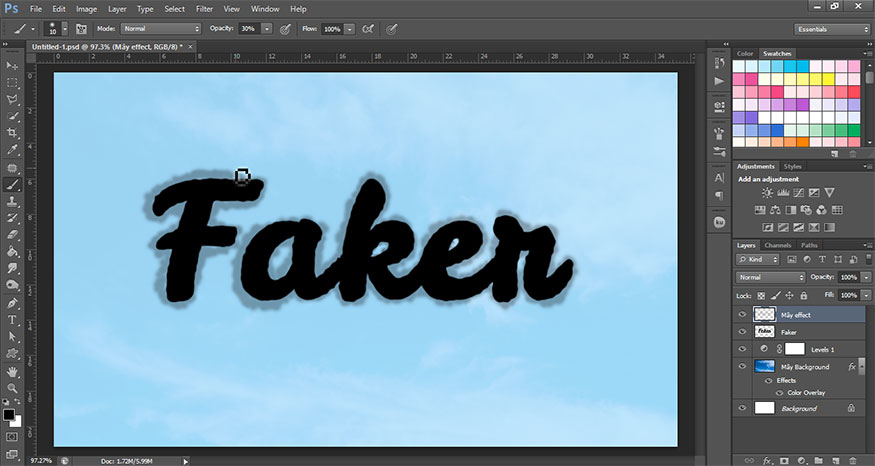Select the Eraser tool
This screenshot has height=466, width=875.
[x=12, y=235]
